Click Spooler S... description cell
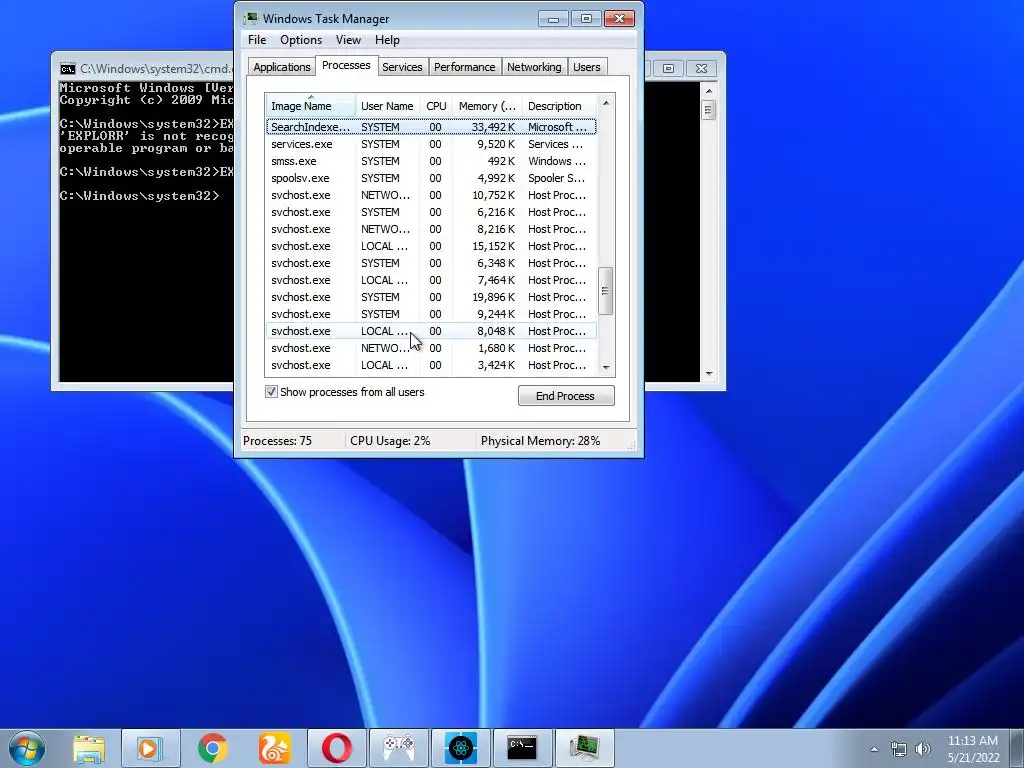Screen dimensions: 1024x768 click(556, 178)
